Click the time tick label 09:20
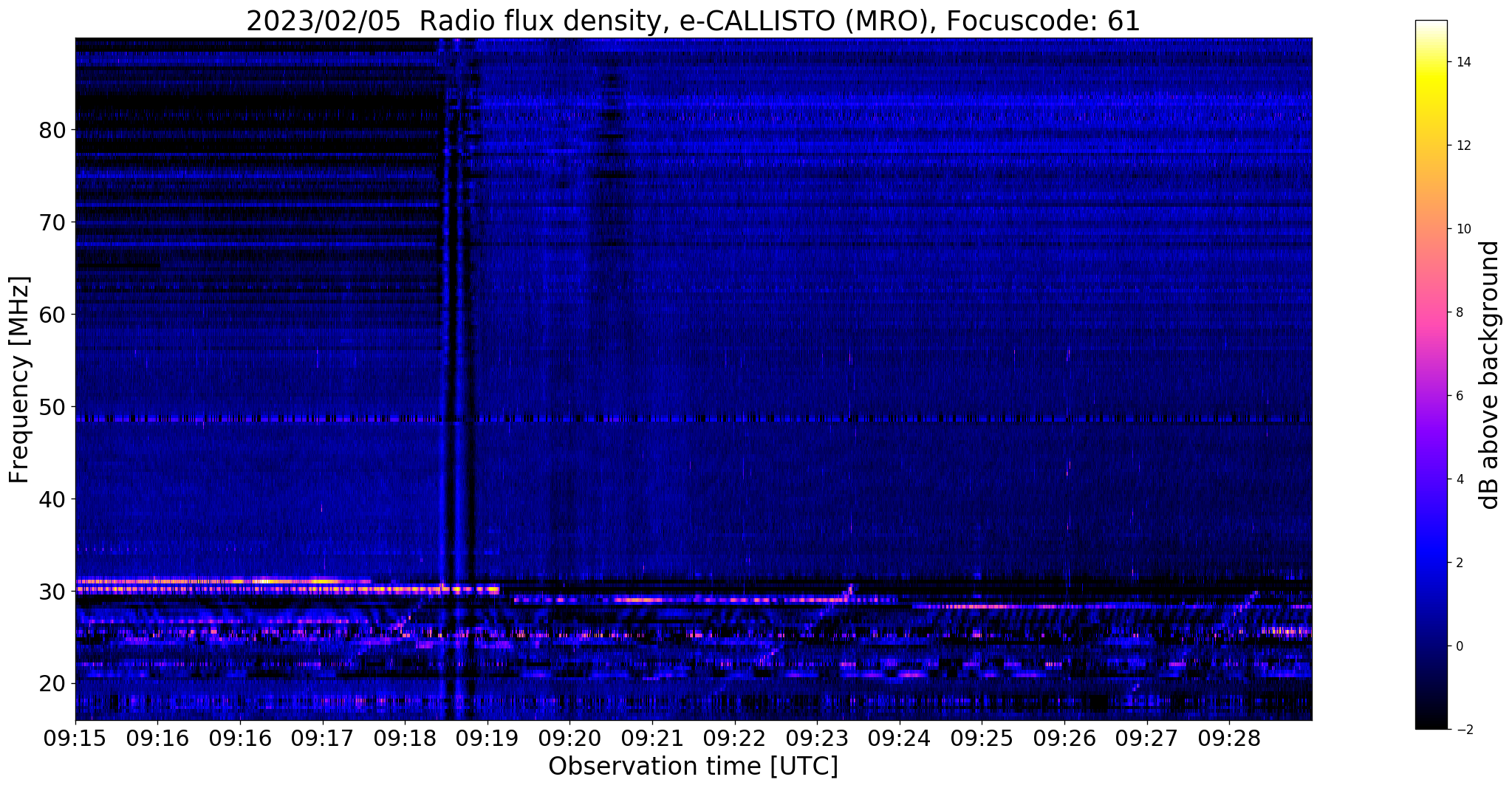 569,739
